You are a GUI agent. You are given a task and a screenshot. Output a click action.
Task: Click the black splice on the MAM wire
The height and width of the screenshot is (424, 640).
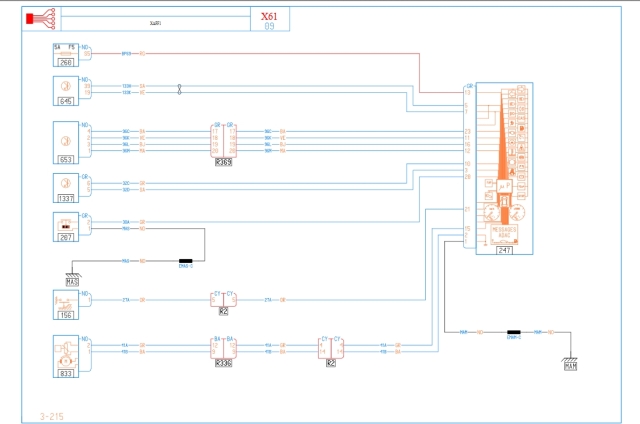click(x=514, y=332)
